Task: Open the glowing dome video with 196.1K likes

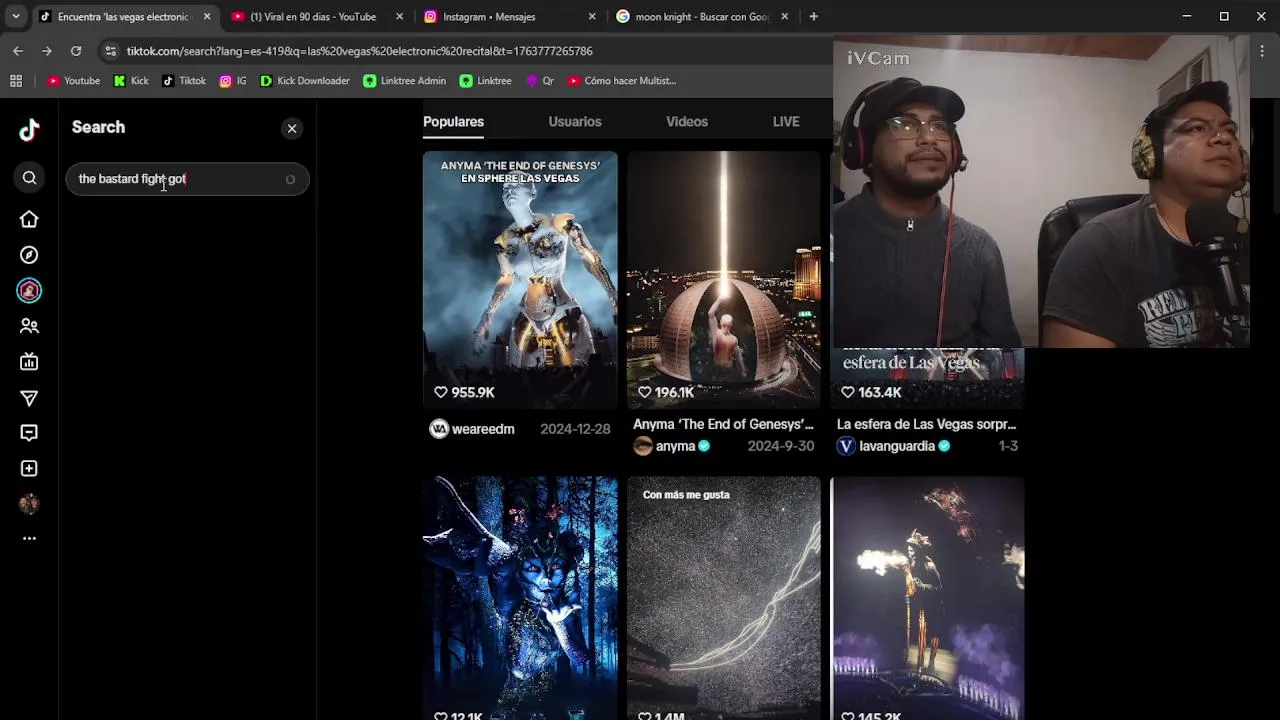Action: pyautogui.click(x=724, y=280)
